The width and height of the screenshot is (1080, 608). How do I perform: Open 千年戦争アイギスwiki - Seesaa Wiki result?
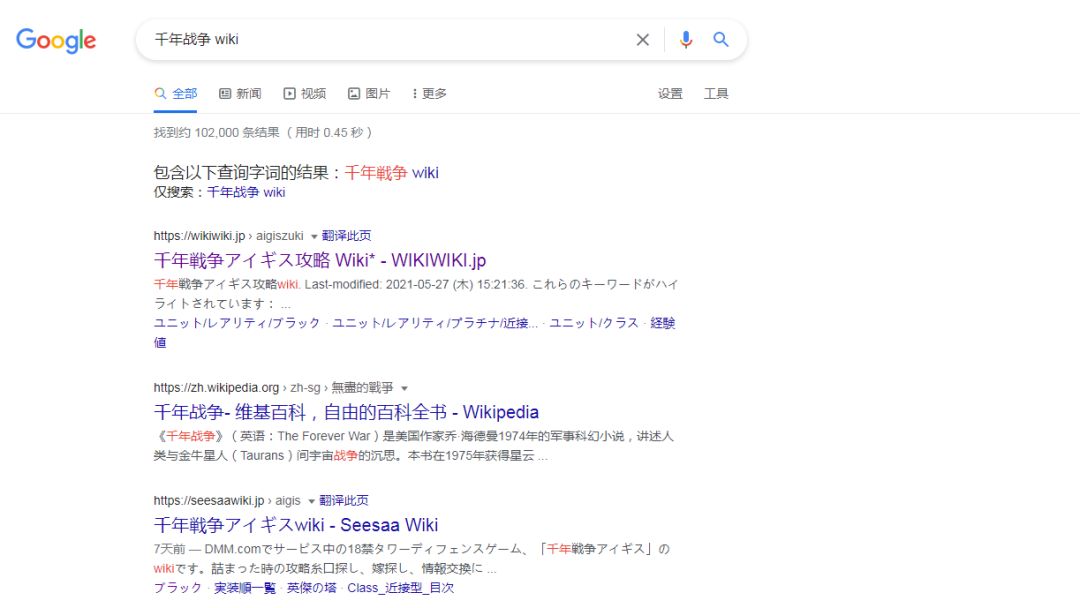295,525
